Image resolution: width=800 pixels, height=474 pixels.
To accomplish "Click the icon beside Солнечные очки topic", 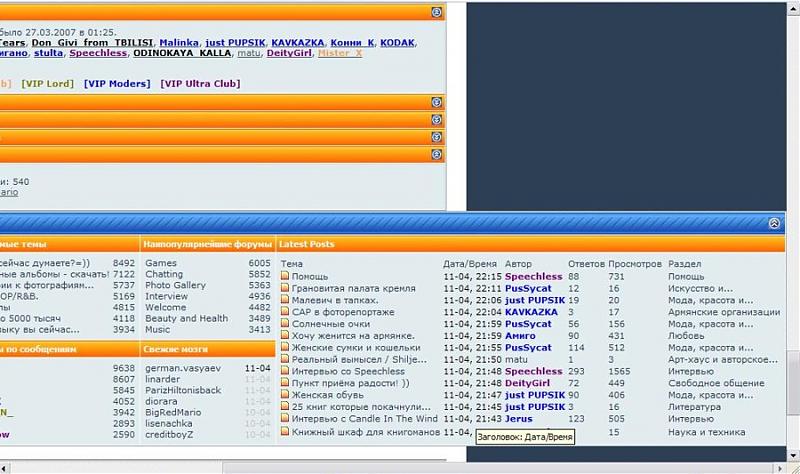I will coord(285,324).
